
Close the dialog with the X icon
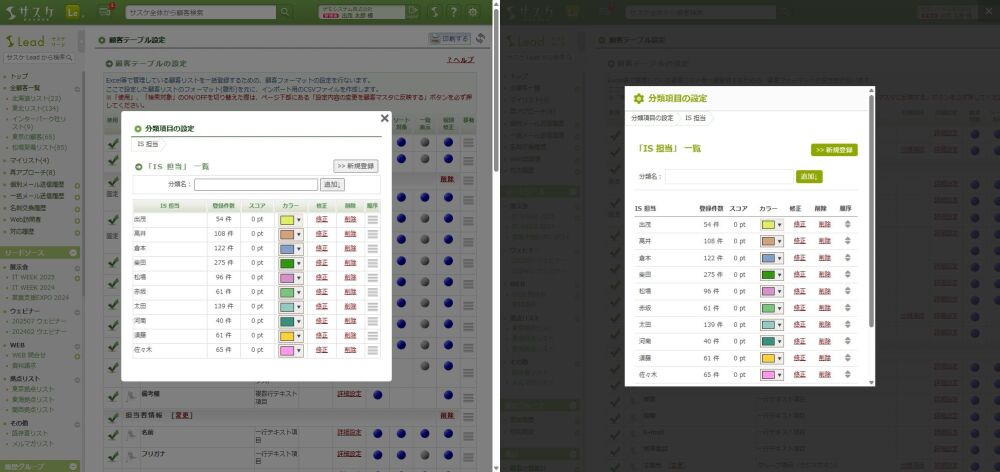point(385,118)
